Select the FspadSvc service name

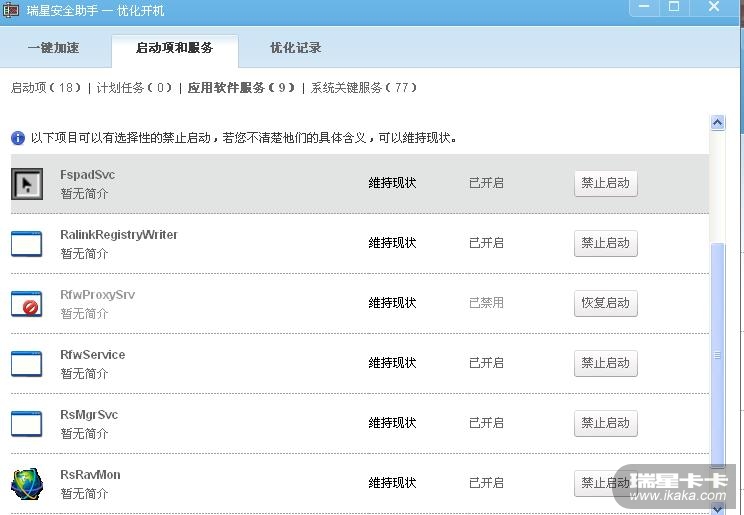point(88,175)
